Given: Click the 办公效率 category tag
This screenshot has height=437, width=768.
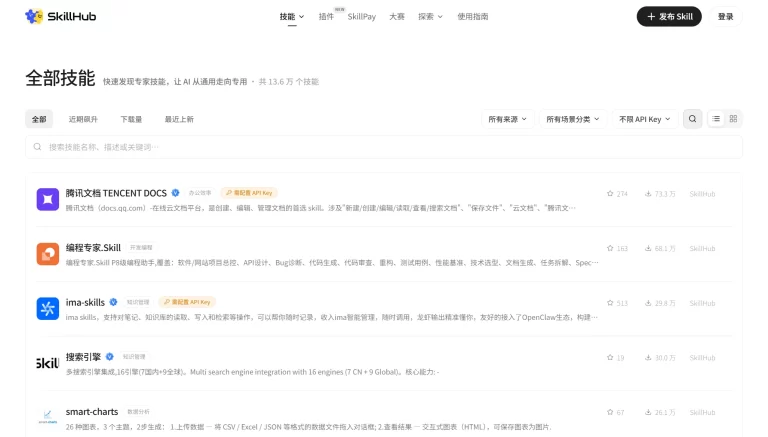Looking at the screenshot, I should [x=200, y=193].
